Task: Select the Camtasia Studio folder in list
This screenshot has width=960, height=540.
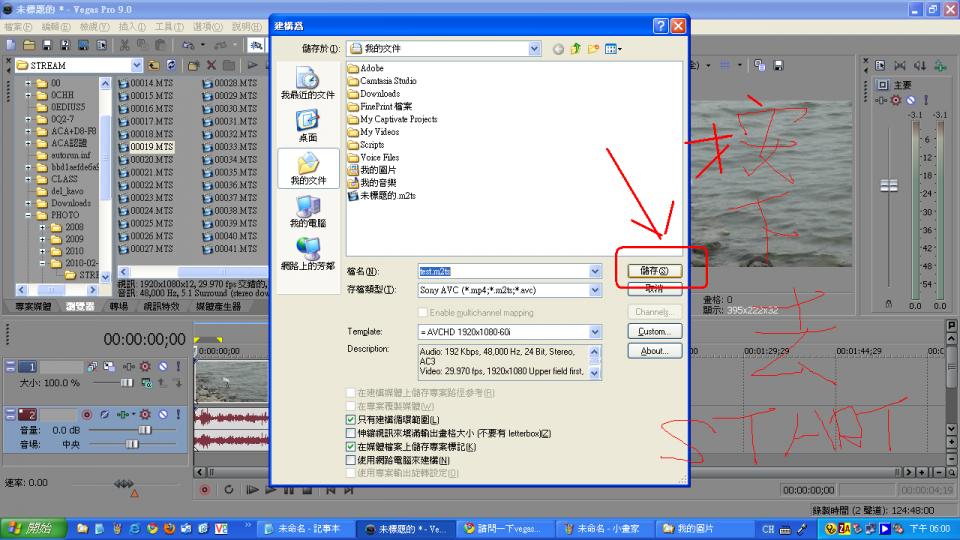Action: 382,81
